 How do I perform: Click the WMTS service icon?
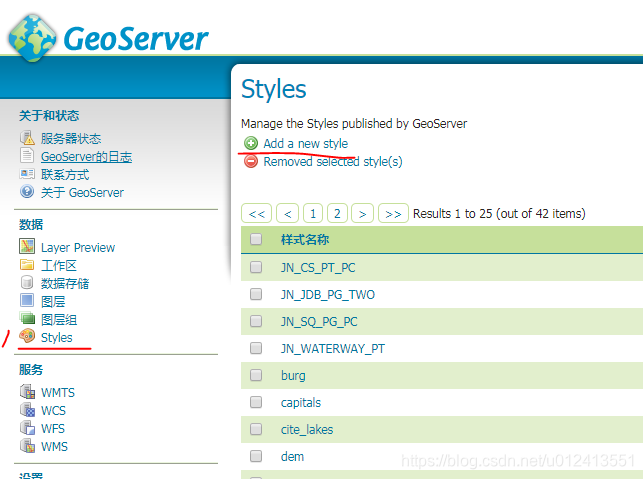point(27,391)
